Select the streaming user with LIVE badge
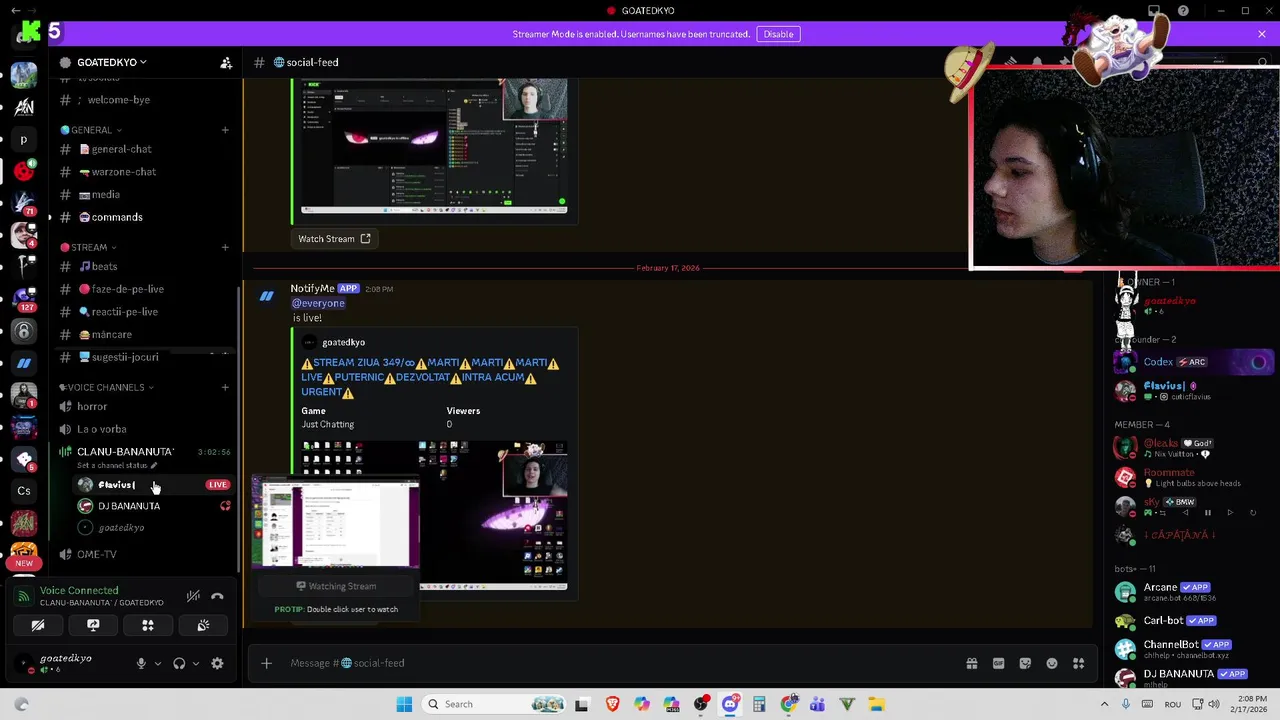The height and width of the screenshot is (720, 1280). pyautogui.click(x=153, y=485)
